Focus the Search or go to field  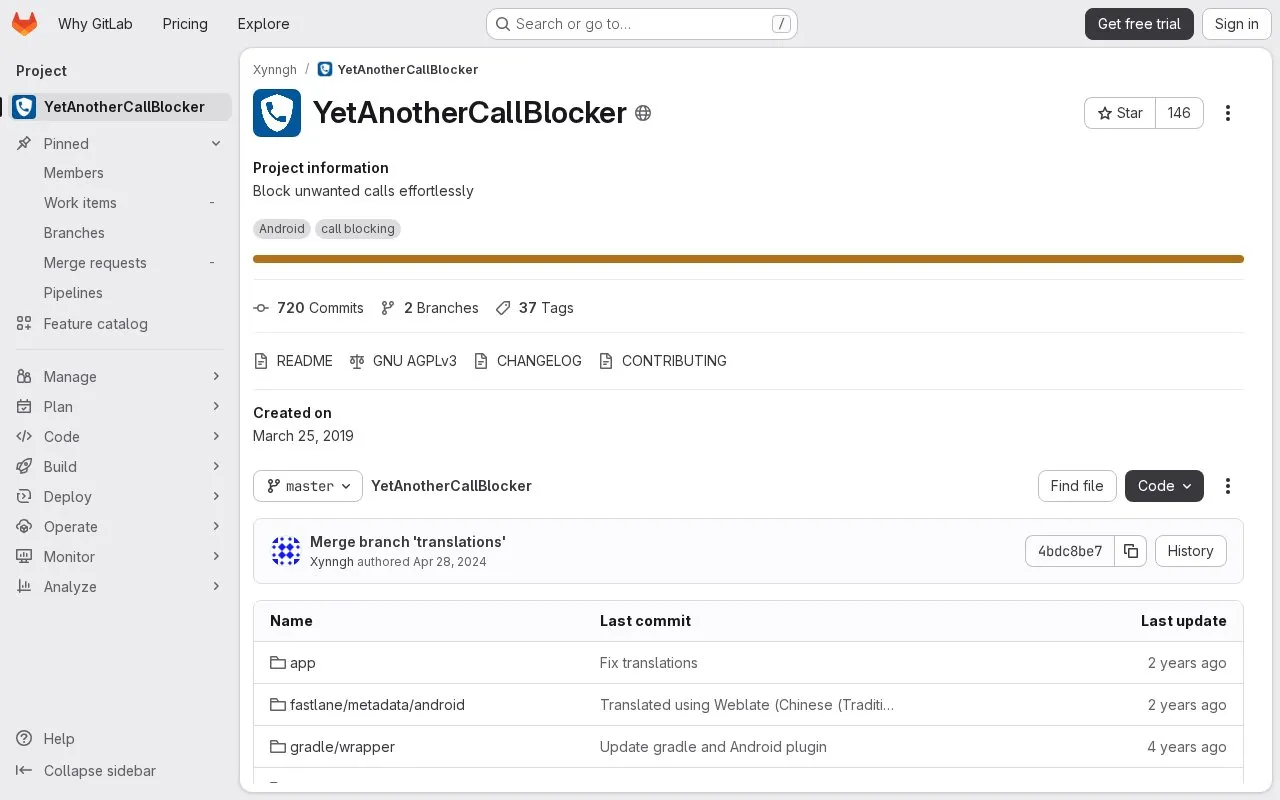point(641,24)
